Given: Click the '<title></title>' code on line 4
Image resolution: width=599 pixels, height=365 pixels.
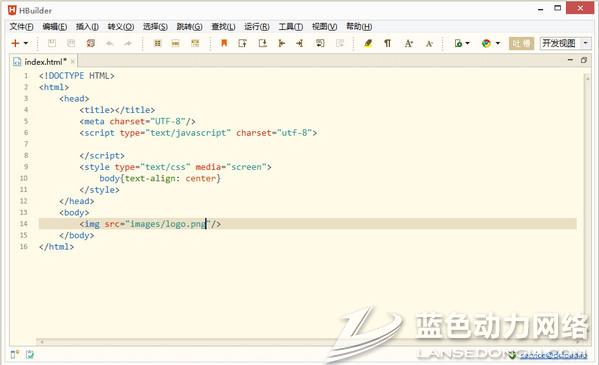Looking at the screenshot, I should (x=117, y=110).
